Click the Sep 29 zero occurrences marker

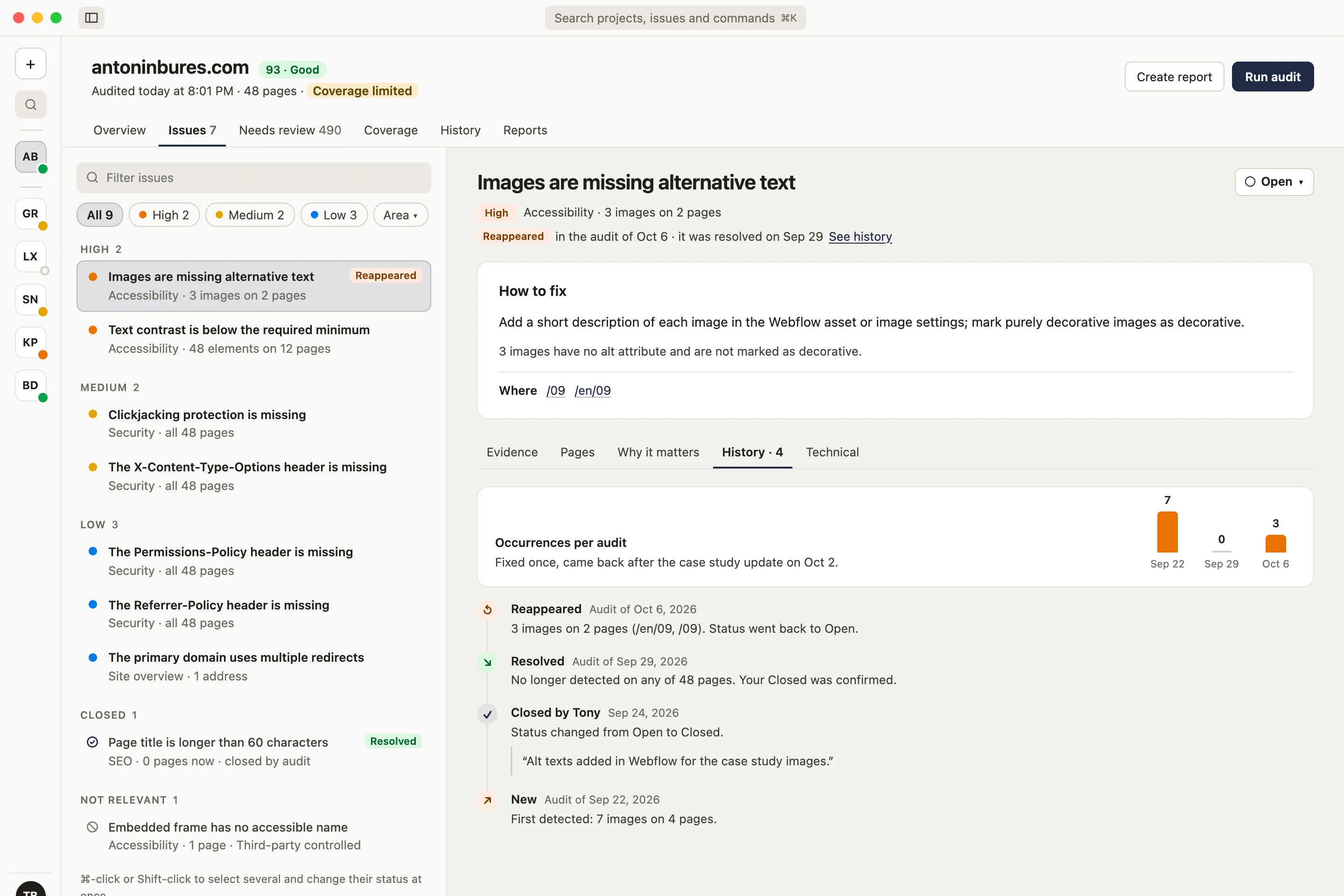click(1221, 551)
